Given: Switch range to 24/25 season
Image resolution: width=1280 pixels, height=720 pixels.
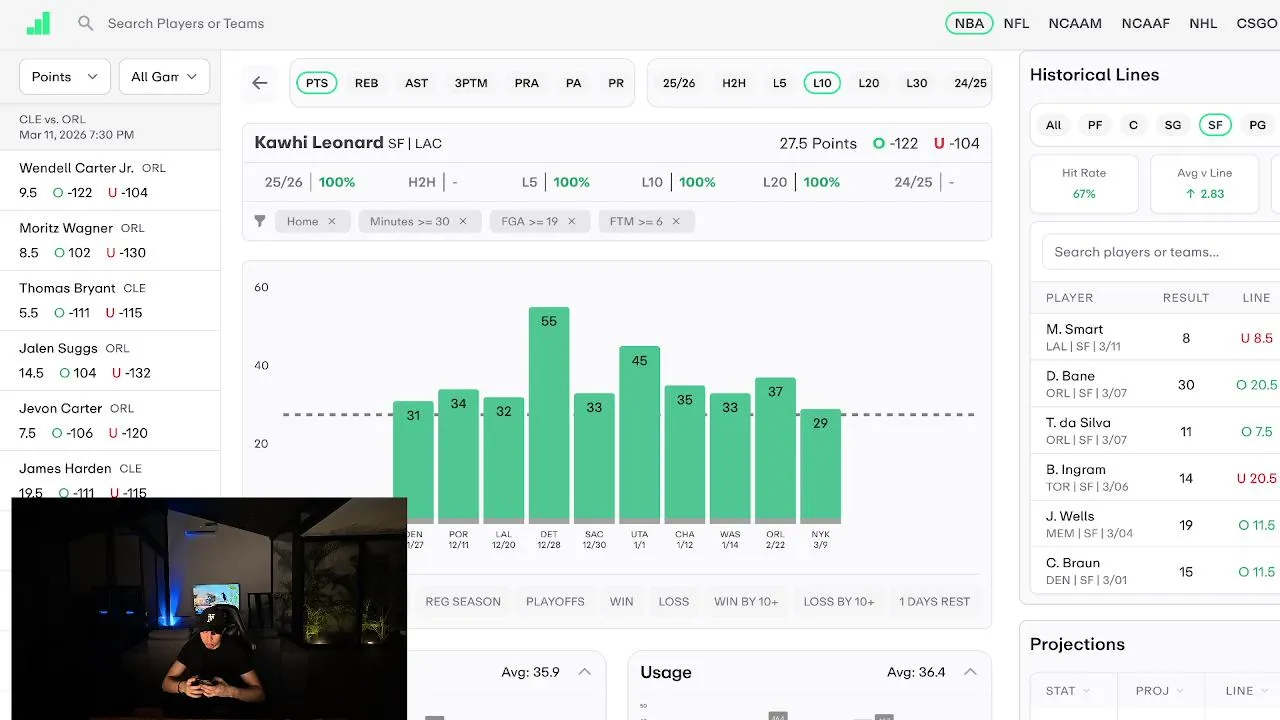Looking at the screenshot, I should click(x=970, y=83).
